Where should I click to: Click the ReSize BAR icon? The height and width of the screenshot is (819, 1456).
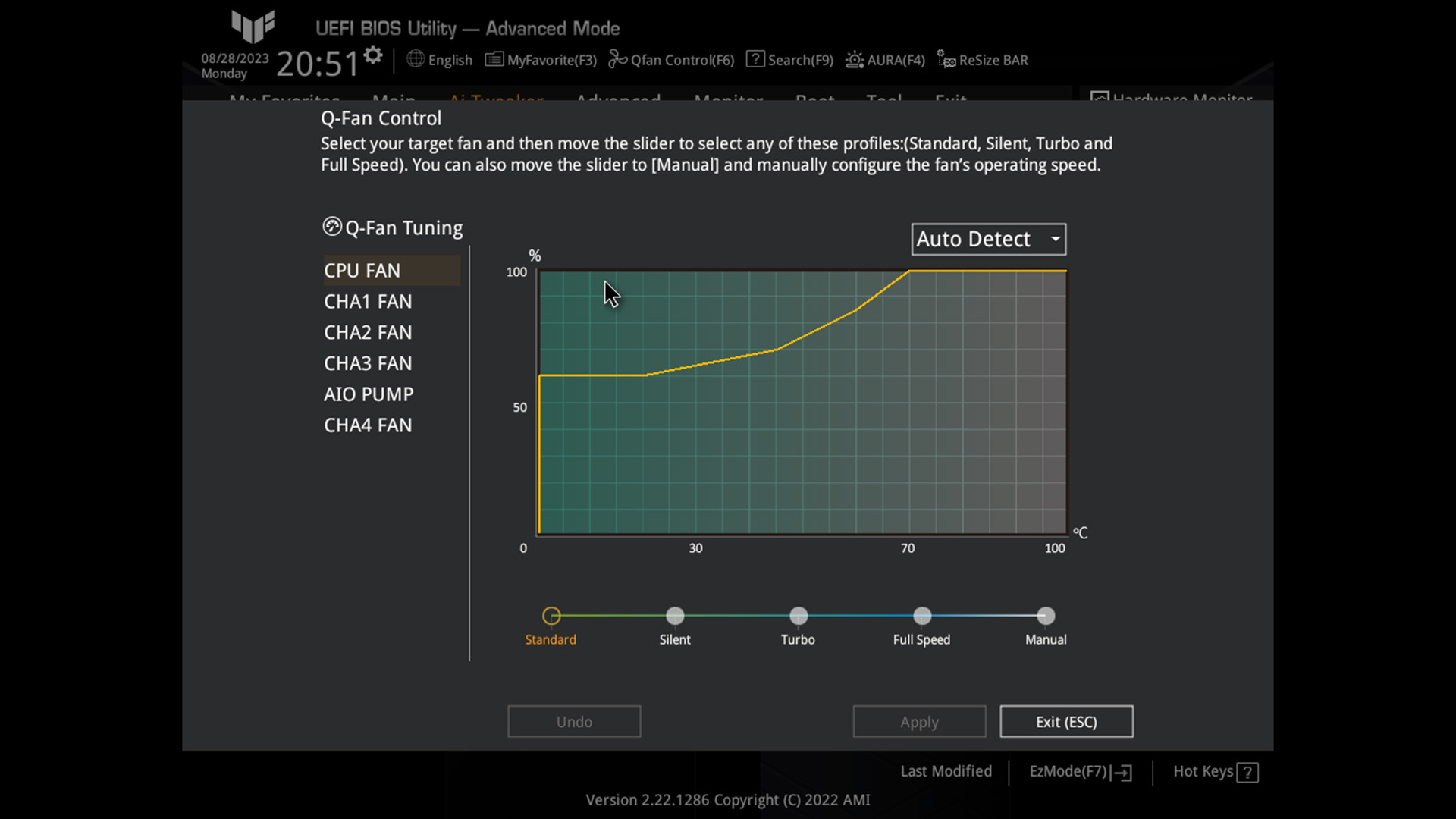click(x=946, y=59)
